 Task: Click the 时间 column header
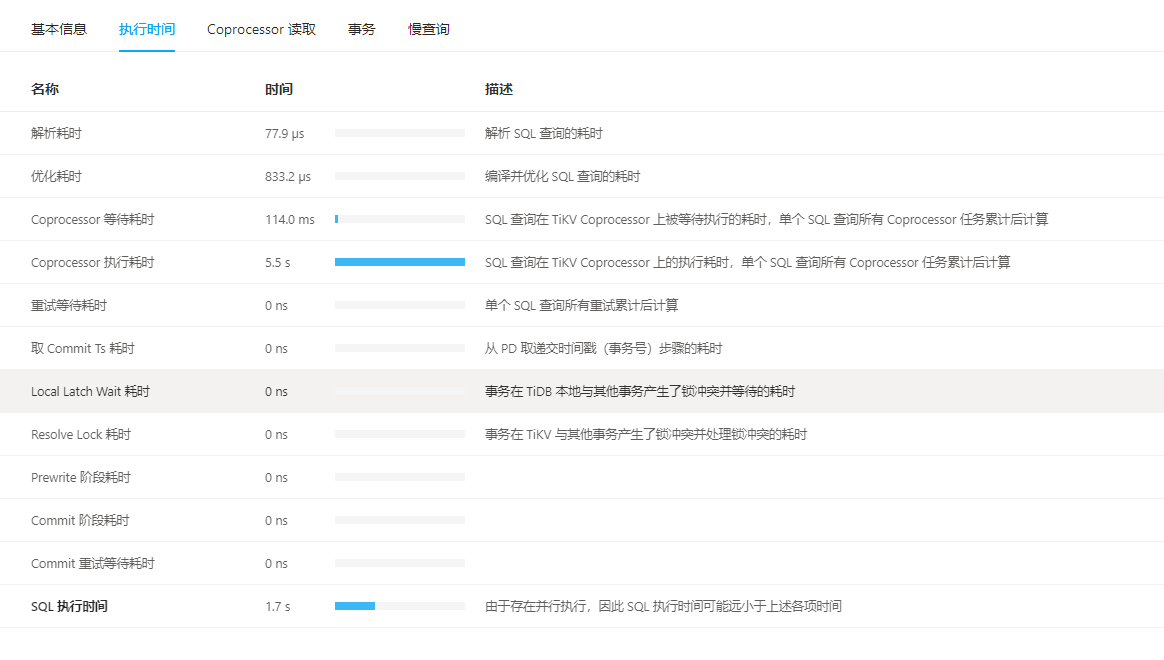tap(279, 89)
